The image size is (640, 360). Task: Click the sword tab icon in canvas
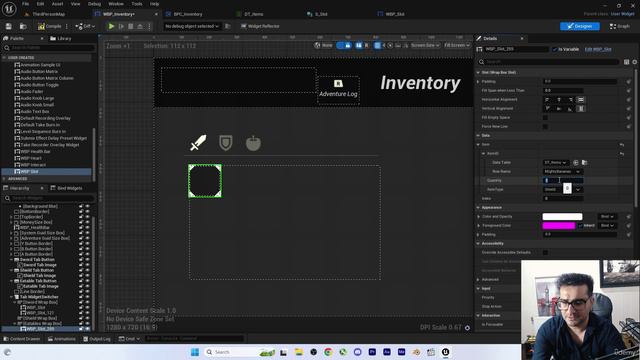pos(198,143)
